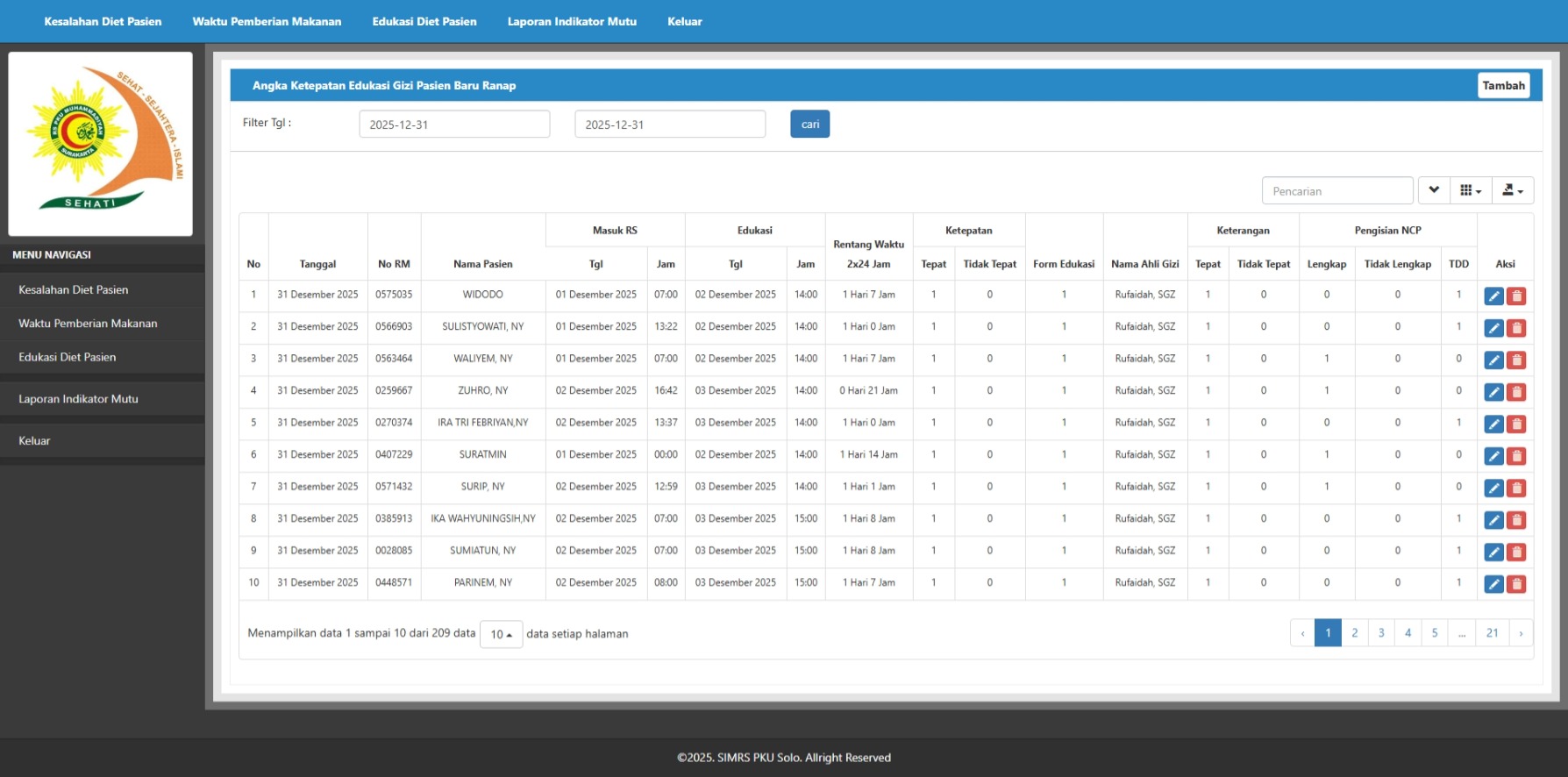This screenshot has width=1568, height=777.
Task: Go to pagination page 4
Action: click(1408, 632)
